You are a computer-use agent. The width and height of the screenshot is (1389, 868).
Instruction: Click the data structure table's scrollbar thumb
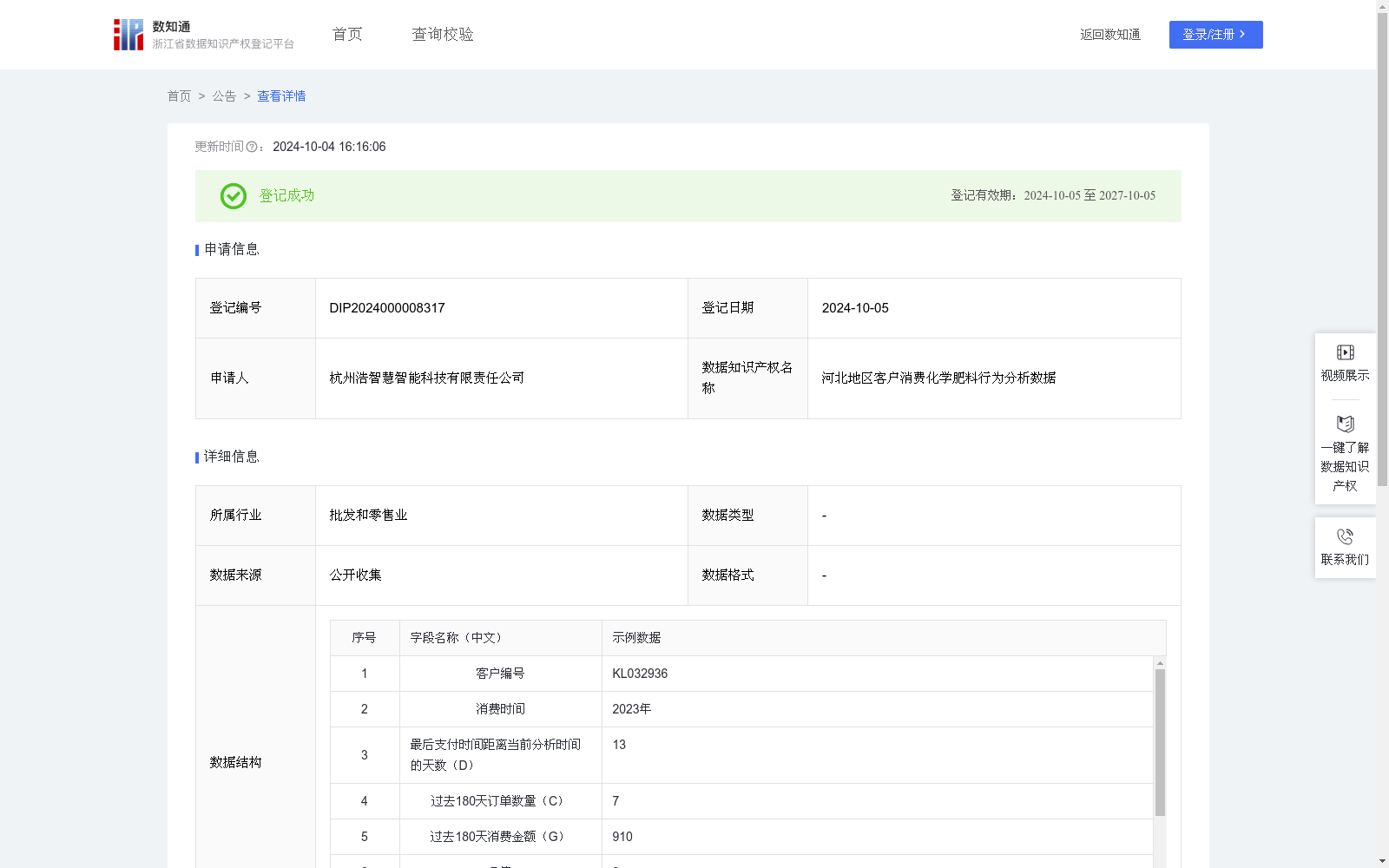[x=1160, y=742]
